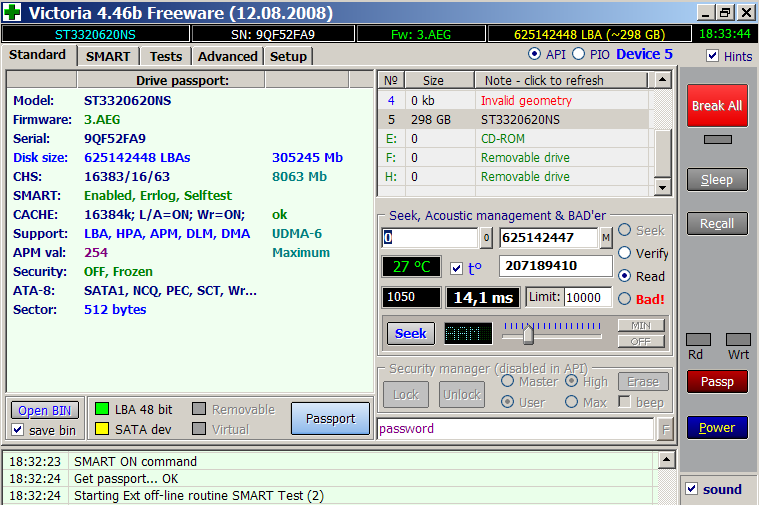
Task: Click the indicator below Break All
Action: click(717, 139)
